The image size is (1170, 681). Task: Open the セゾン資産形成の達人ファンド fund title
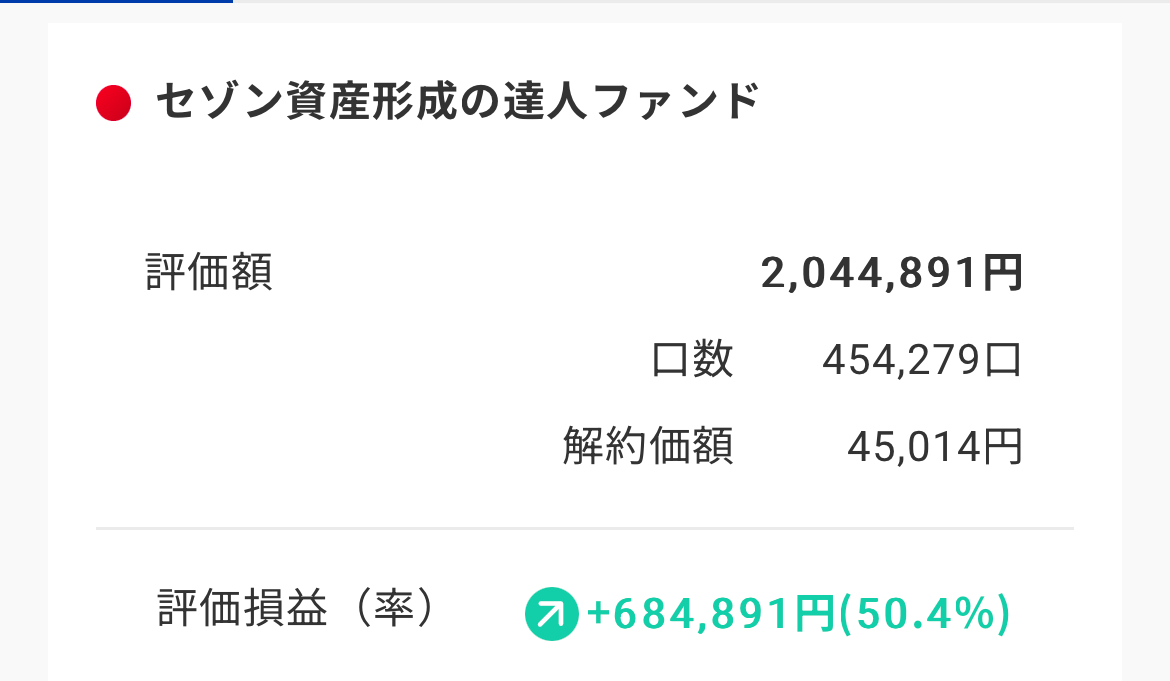[x=458, y=102]
